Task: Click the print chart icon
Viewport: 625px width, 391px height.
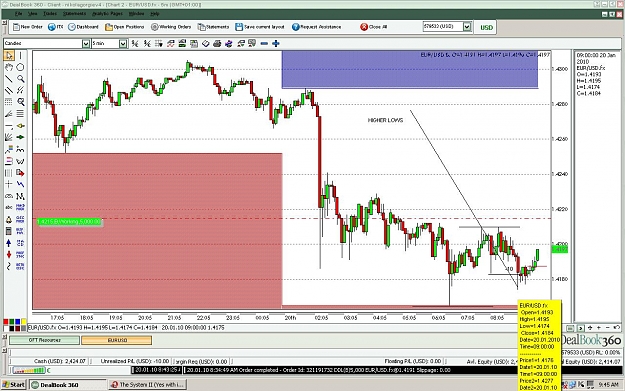Action: (217, 43)
